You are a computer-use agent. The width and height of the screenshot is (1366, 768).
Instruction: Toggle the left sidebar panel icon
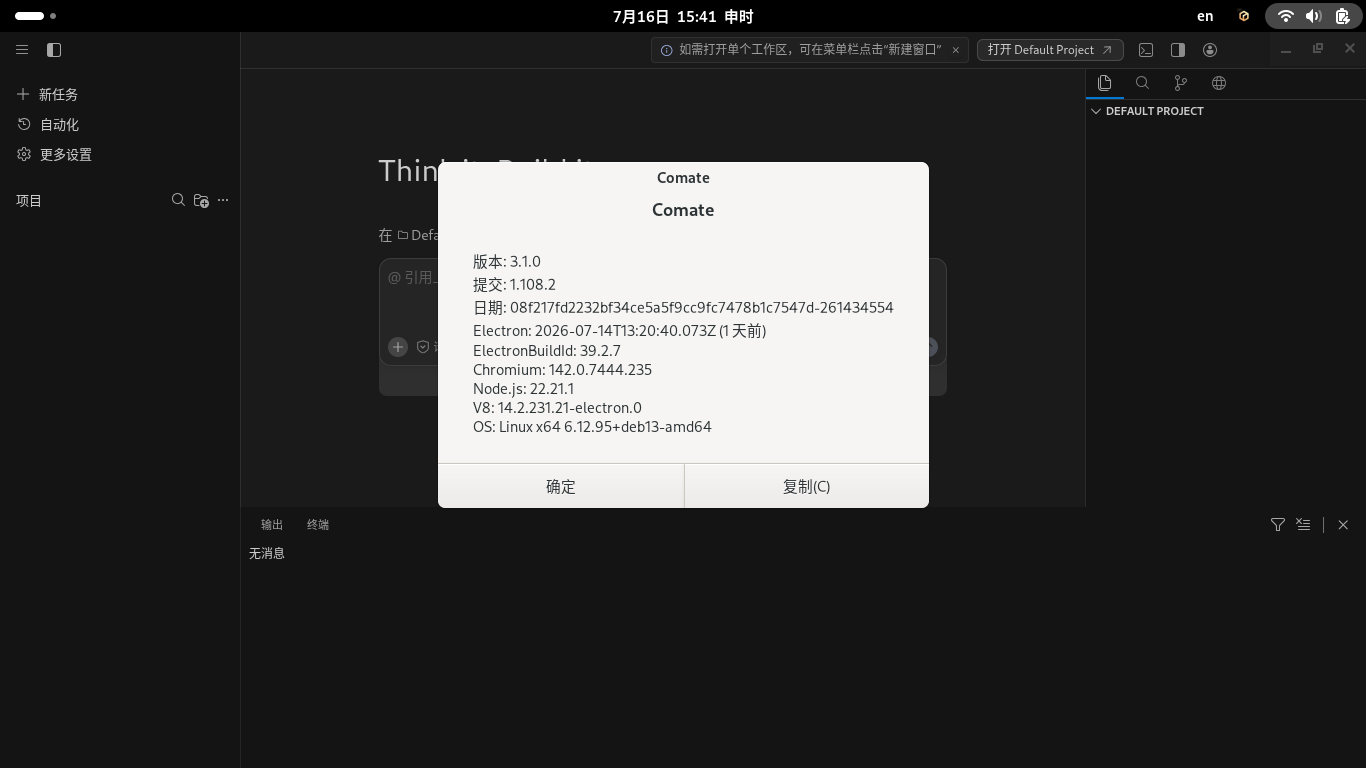[54, 49]
